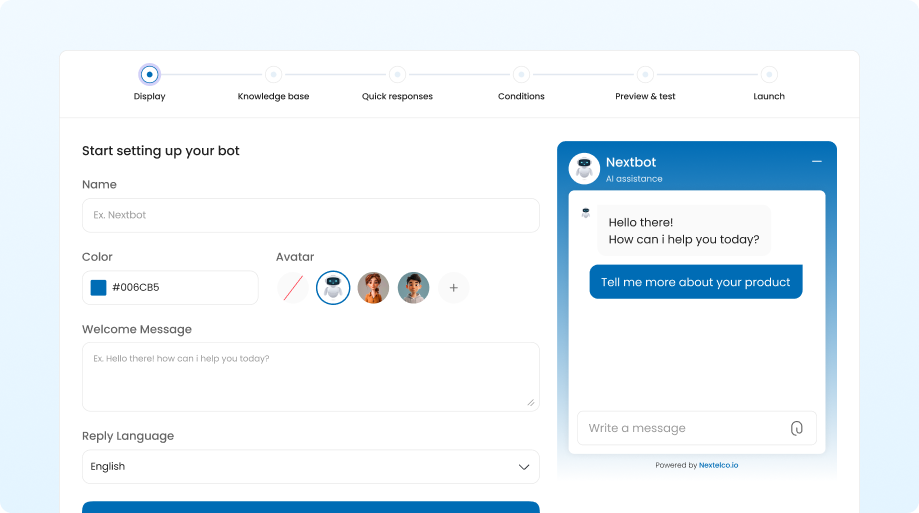
Task: Open the Nextelco.io link
Action: click(718, 465)
